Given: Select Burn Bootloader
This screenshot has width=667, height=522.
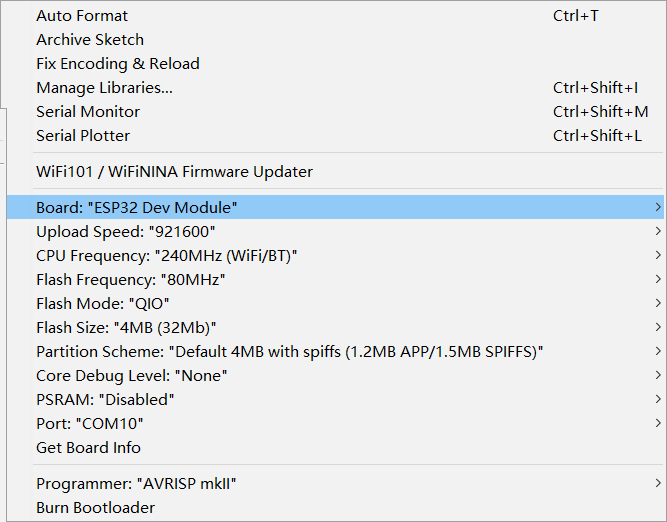Looking at the screenshot, I should pyautogui.click(x=96, y=508).
